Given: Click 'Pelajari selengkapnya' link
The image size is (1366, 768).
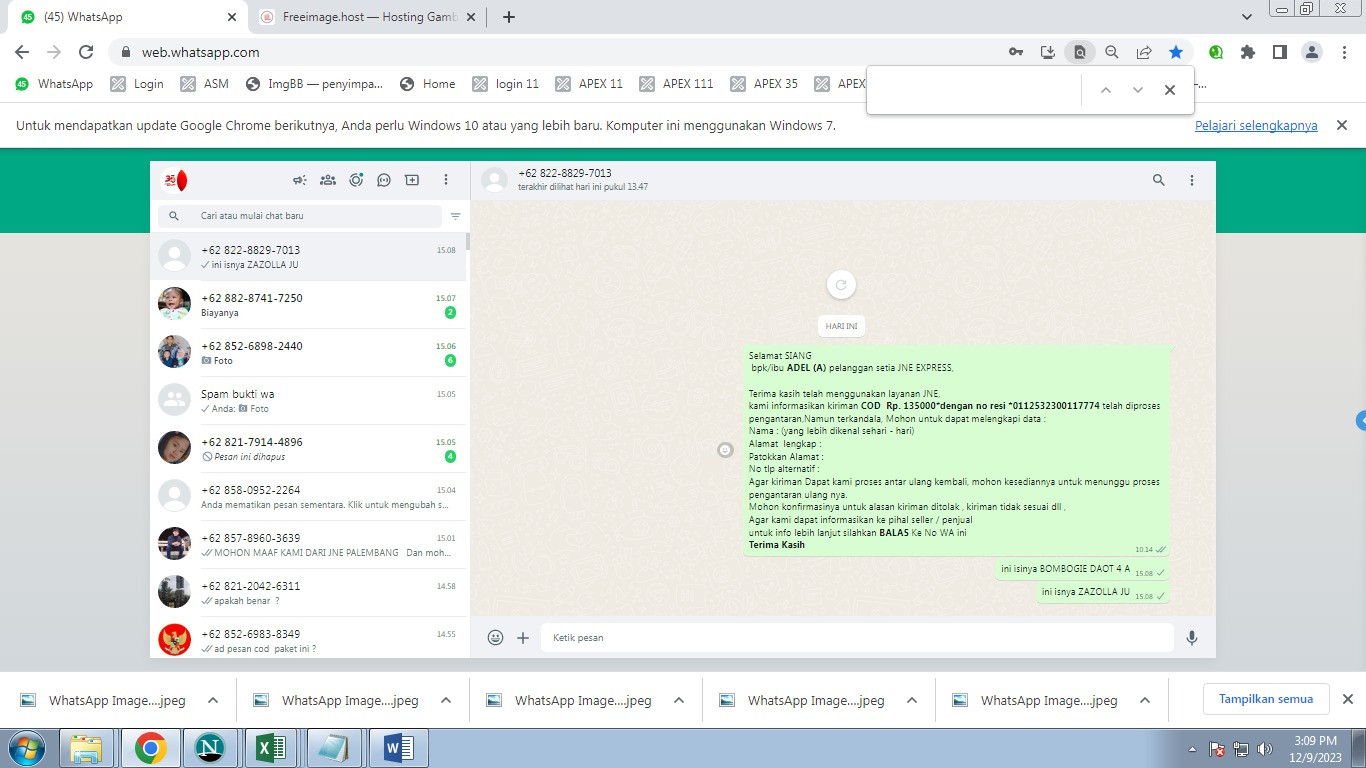Looking at the screenshot, I should click(x=1256, y=126).
